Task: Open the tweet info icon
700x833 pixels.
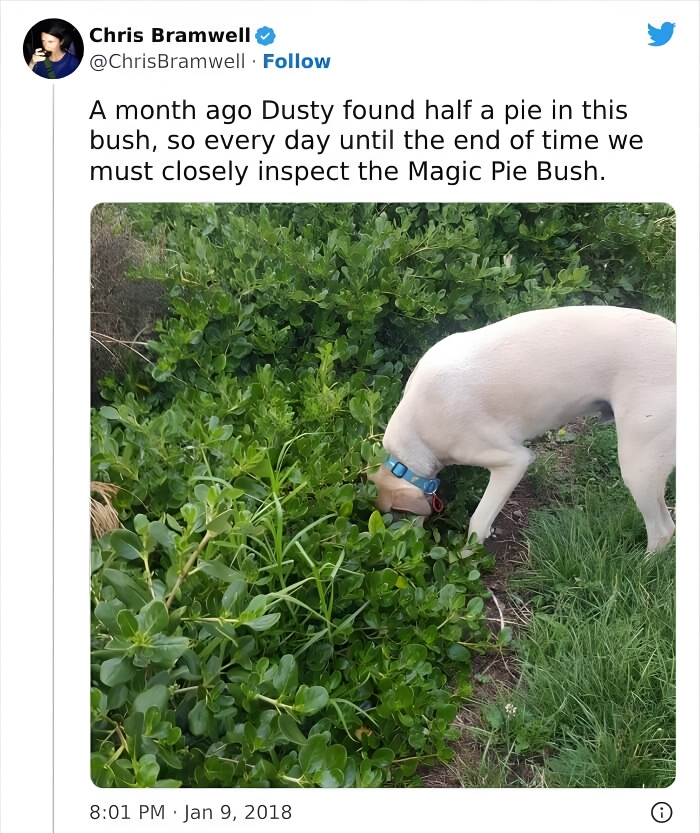Action: pos(661,812)
